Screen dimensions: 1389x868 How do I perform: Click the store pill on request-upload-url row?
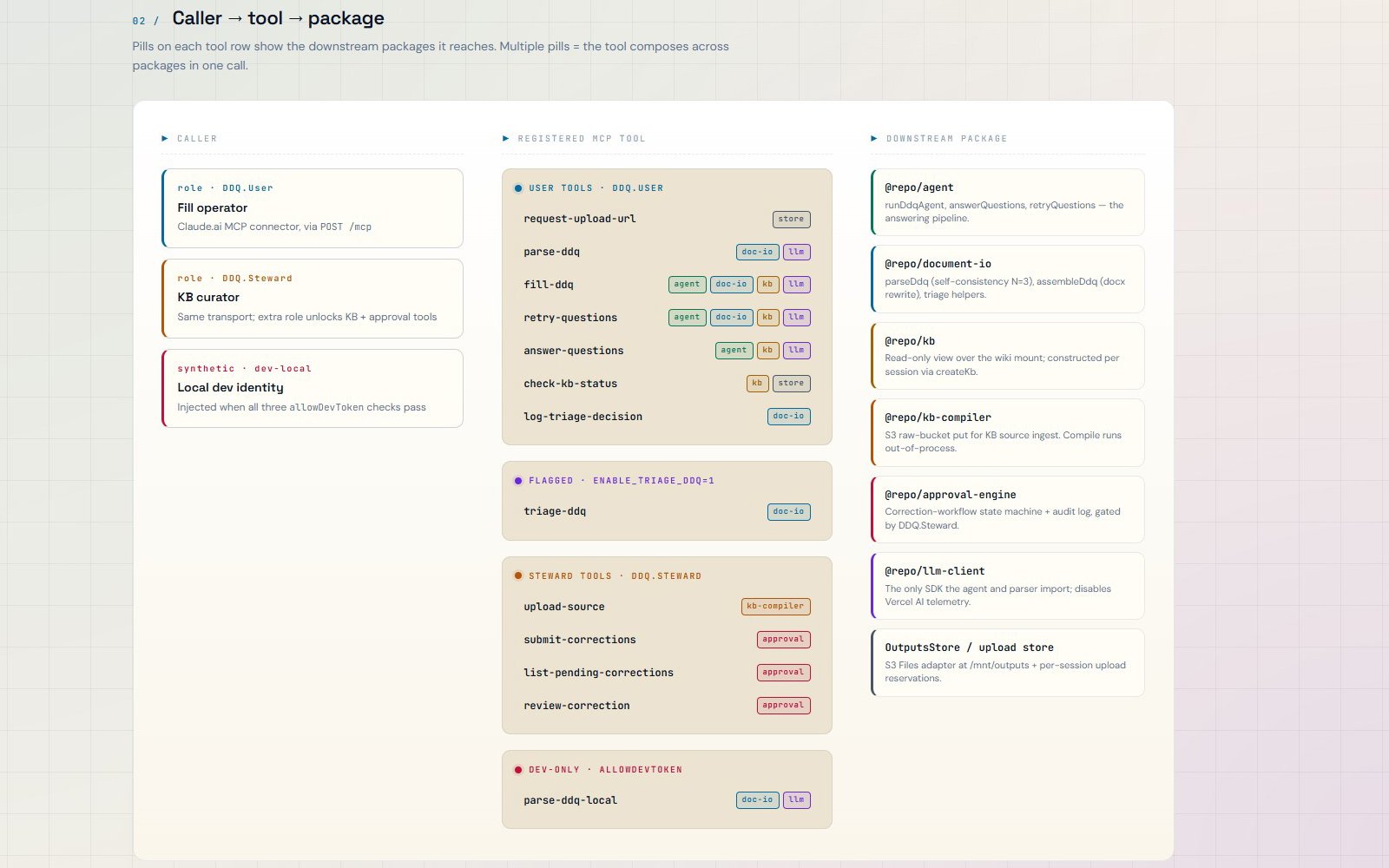(791, 220)
